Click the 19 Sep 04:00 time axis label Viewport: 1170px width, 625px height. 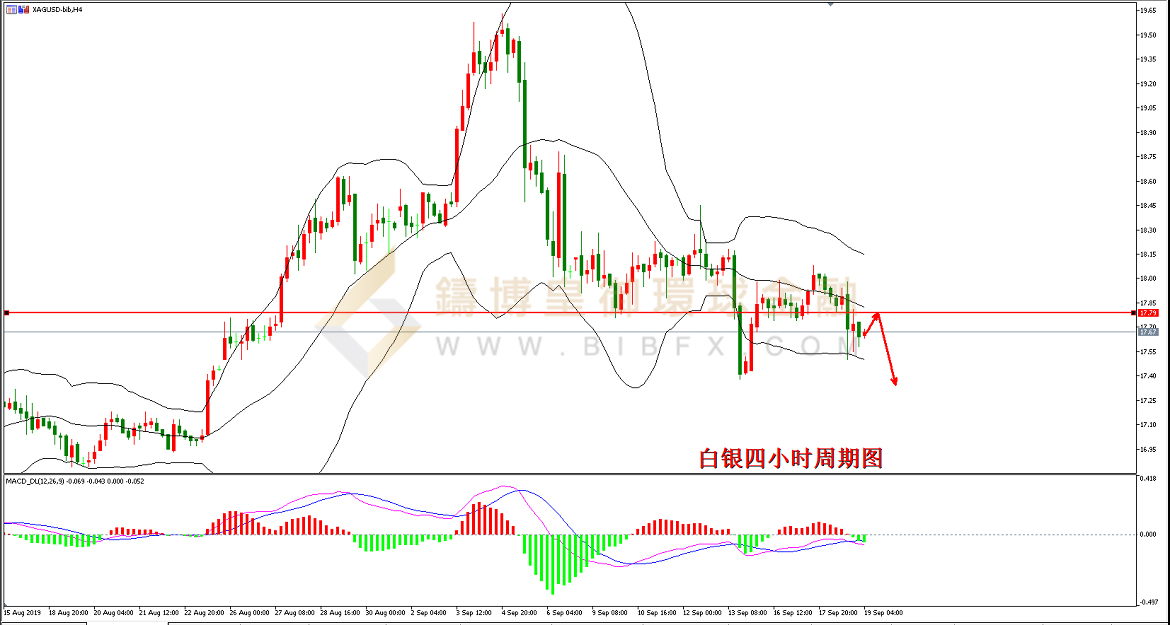coord(883,611)
